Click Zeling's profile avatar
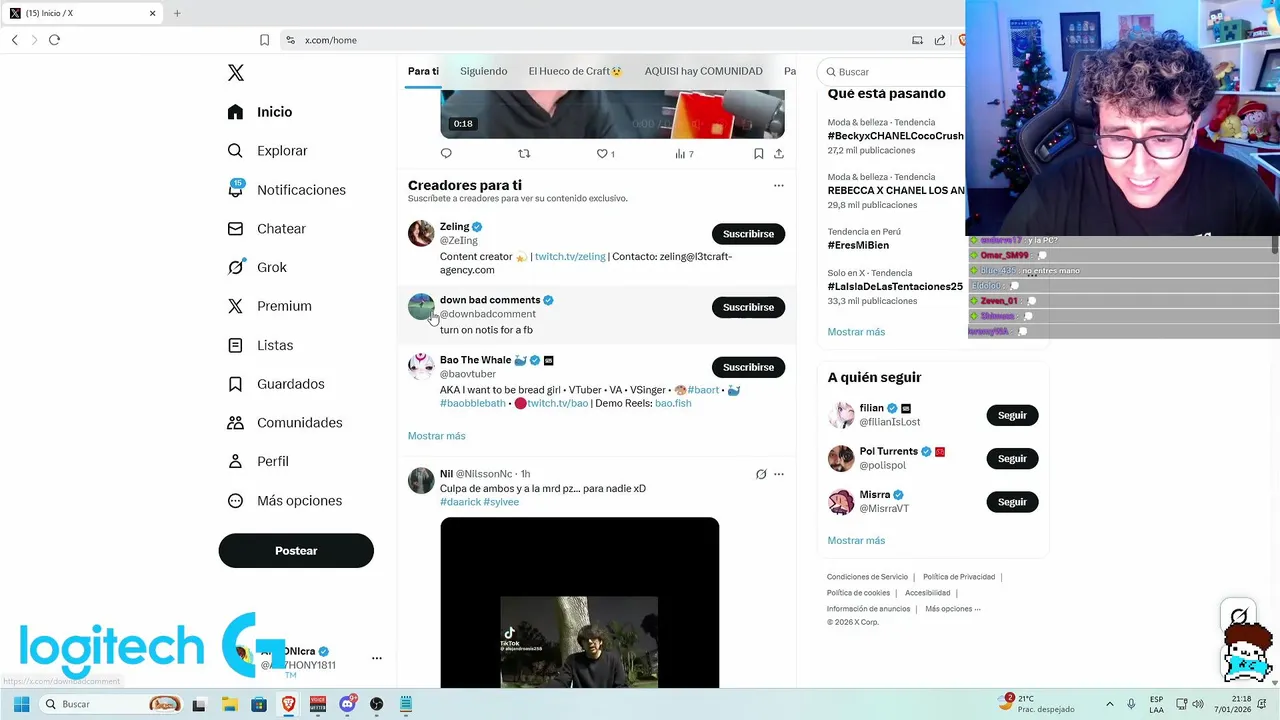The height and width of the screenshot is (720, 1280). coord(421,233)
